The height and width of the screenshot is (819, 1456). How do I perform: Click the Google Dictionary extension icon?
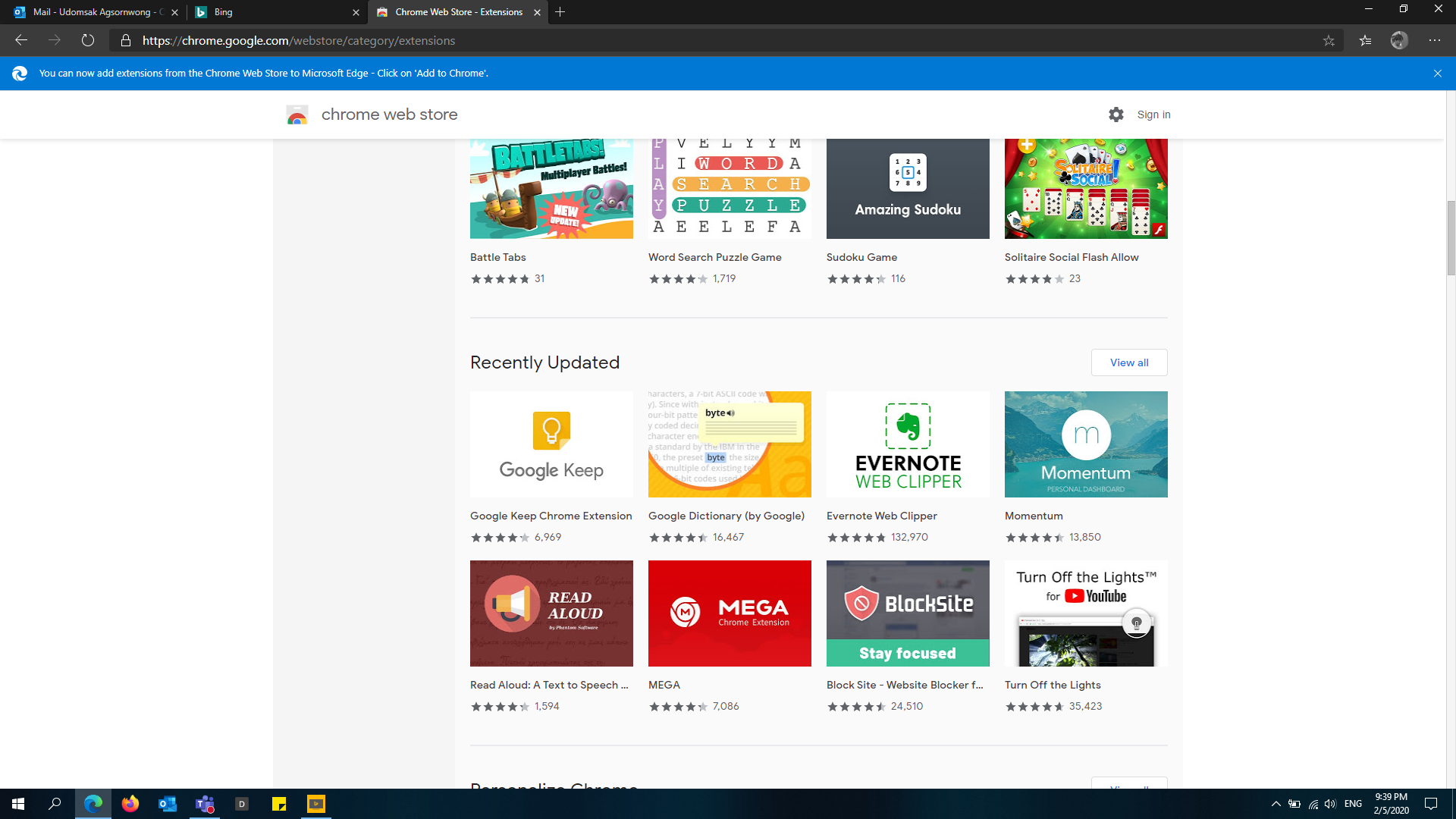(x=729, y=444)
